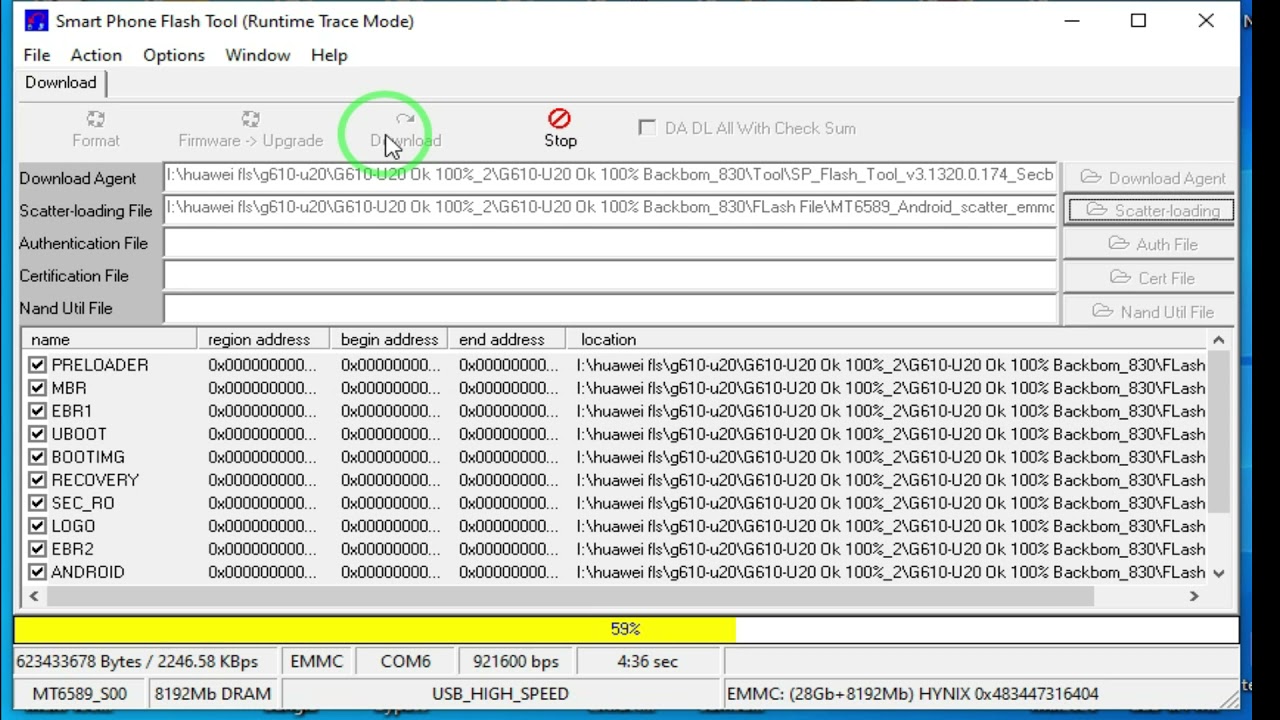Click the Download Agent path field
Screen dimensions: 1280x720
point(610,175)
